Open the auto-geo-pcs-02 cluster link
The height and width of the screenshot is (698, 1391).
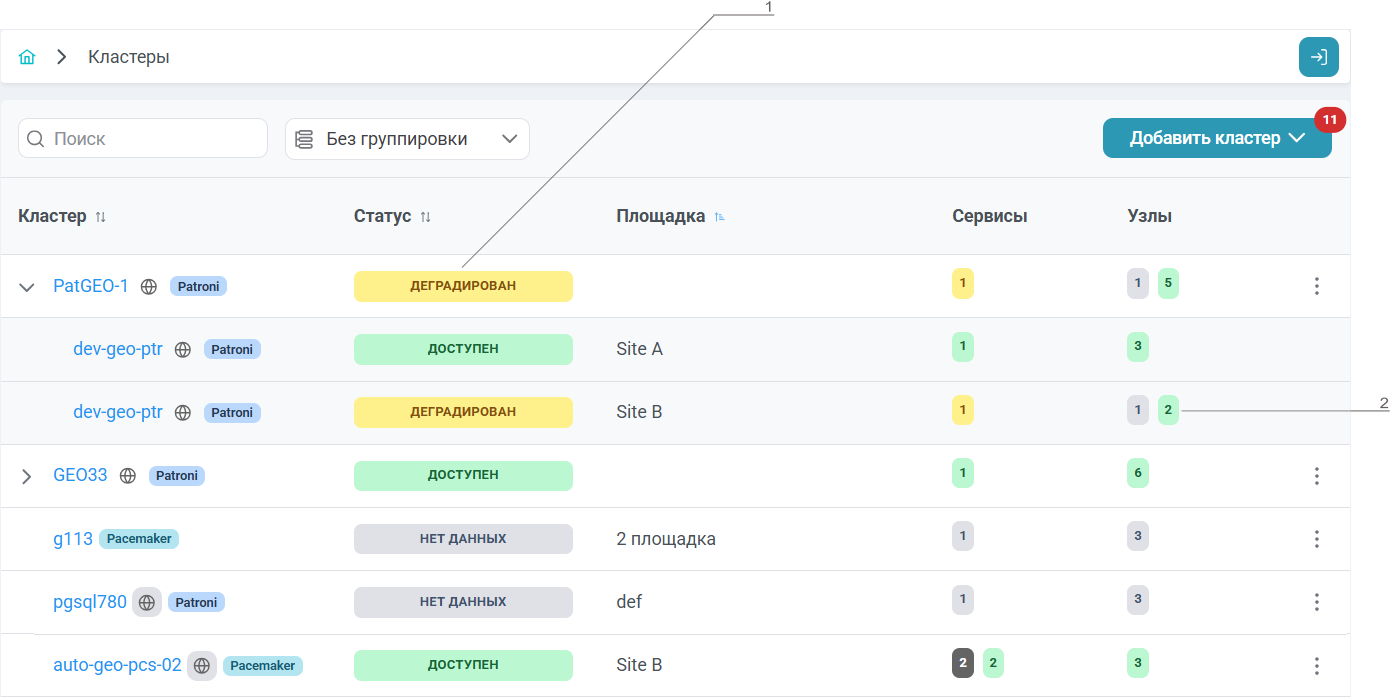point(117,665)
